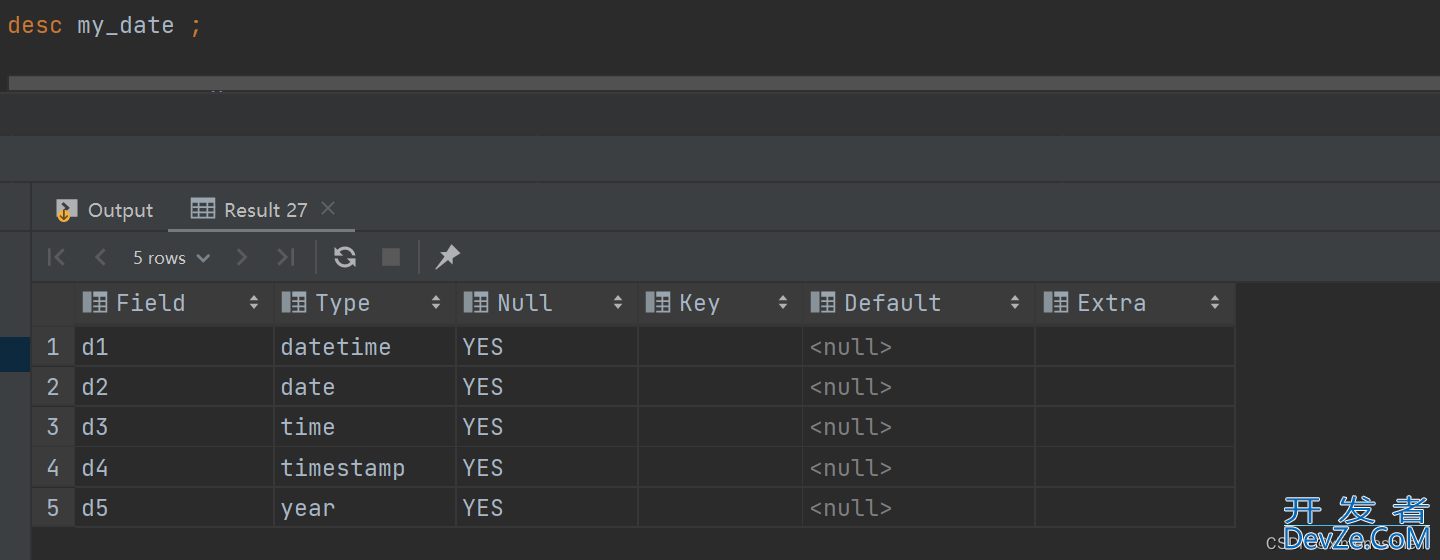Pin the Result 27 tab
Image resolution: width=1440 pixels, height=560 pixels.
(x=447, y=258)
